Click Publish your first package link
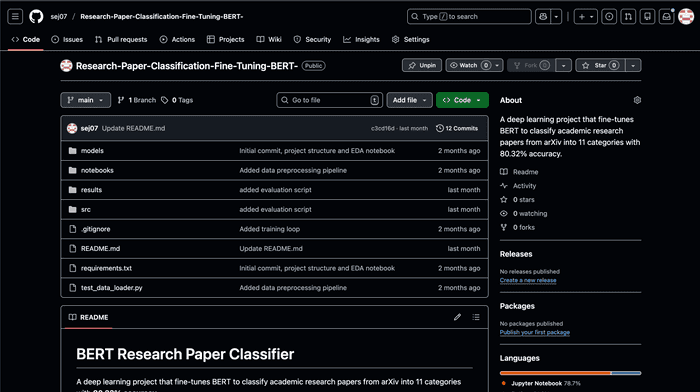 535,333
